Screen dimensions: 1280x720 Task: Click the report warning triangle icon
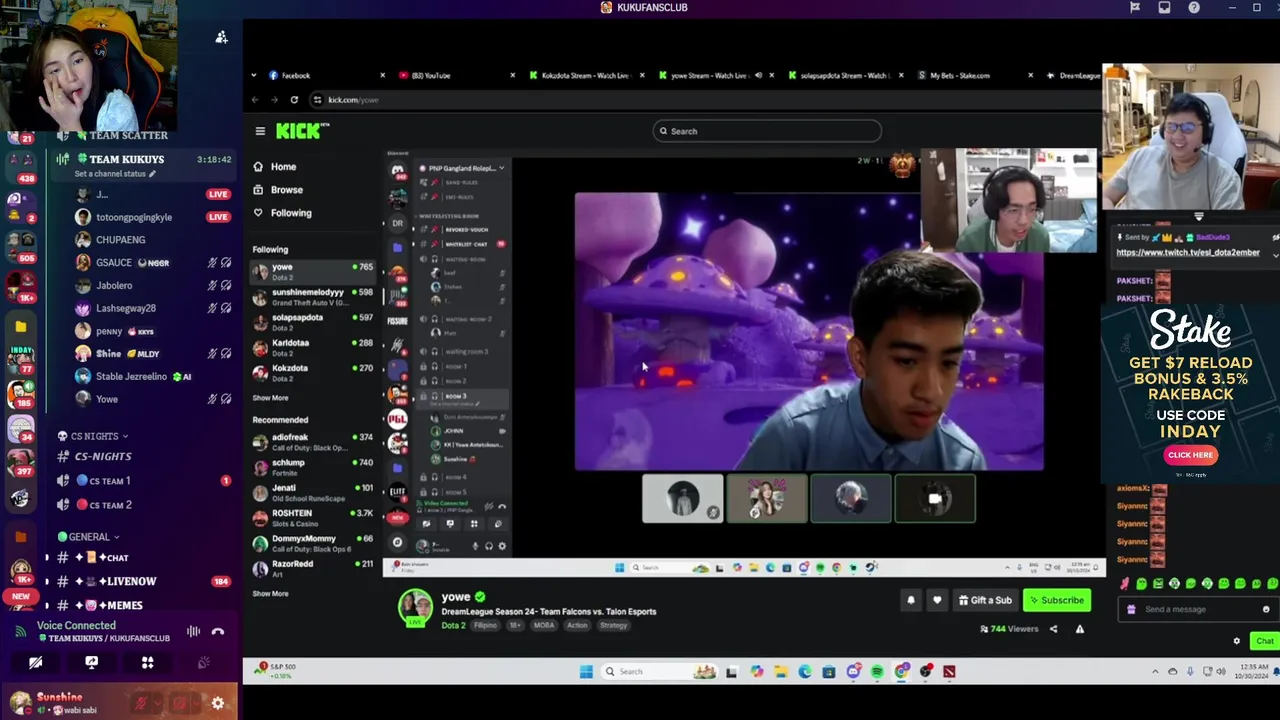pos(1079,629)
